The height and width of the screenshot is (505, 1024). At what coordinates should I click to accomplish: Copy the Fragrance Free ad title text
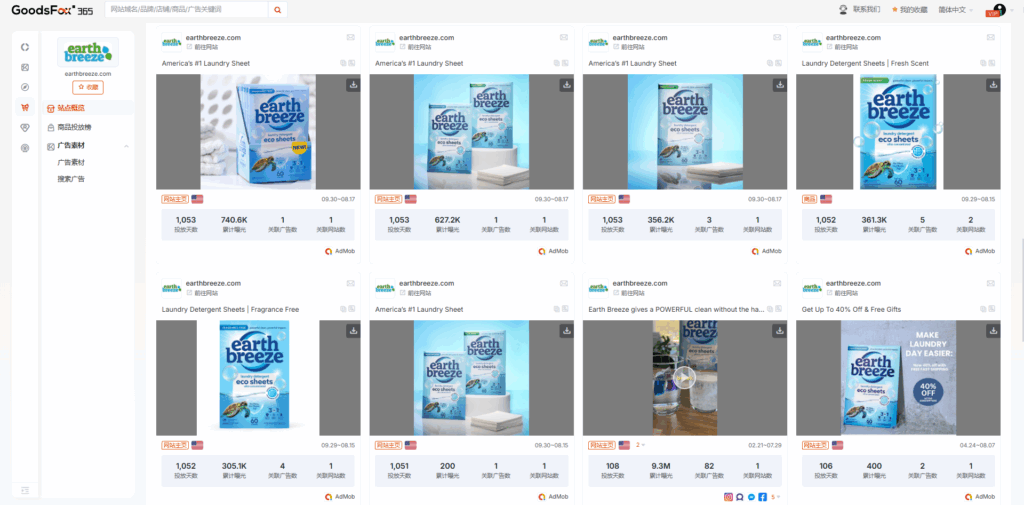point(344,309)
